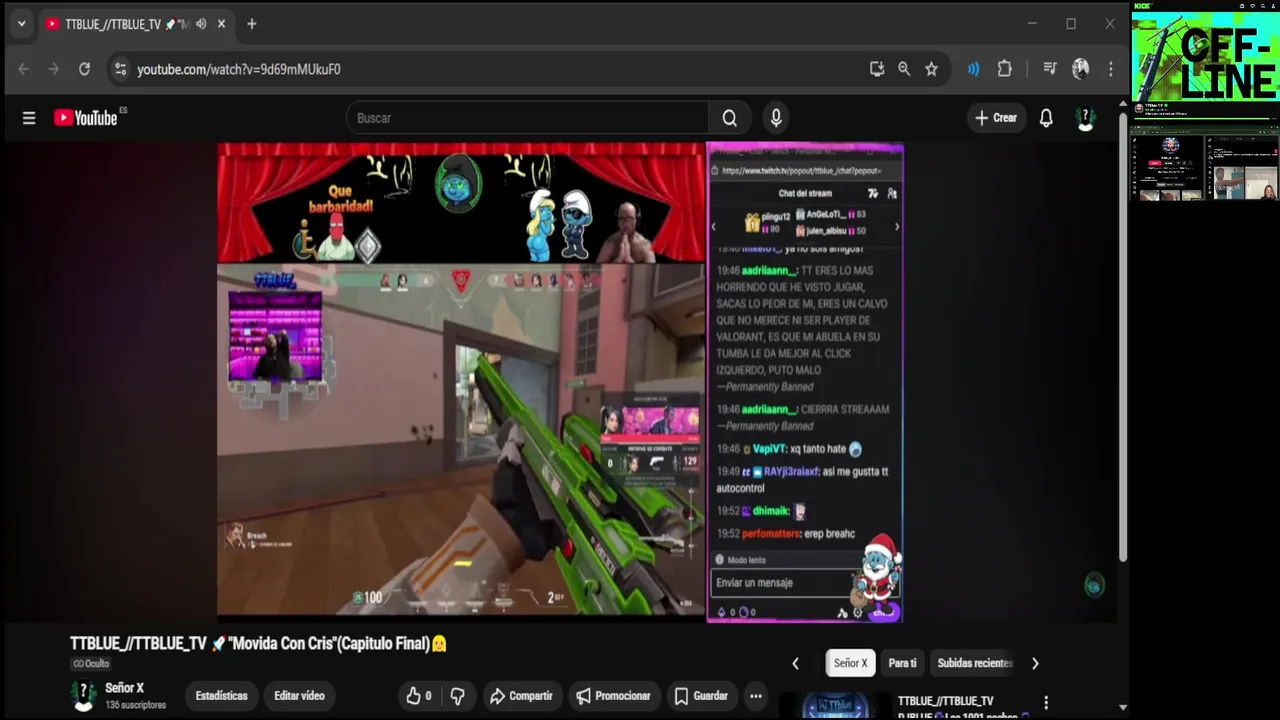Open the recommended TTBLUE video thumbnail

tap(835, 706)
